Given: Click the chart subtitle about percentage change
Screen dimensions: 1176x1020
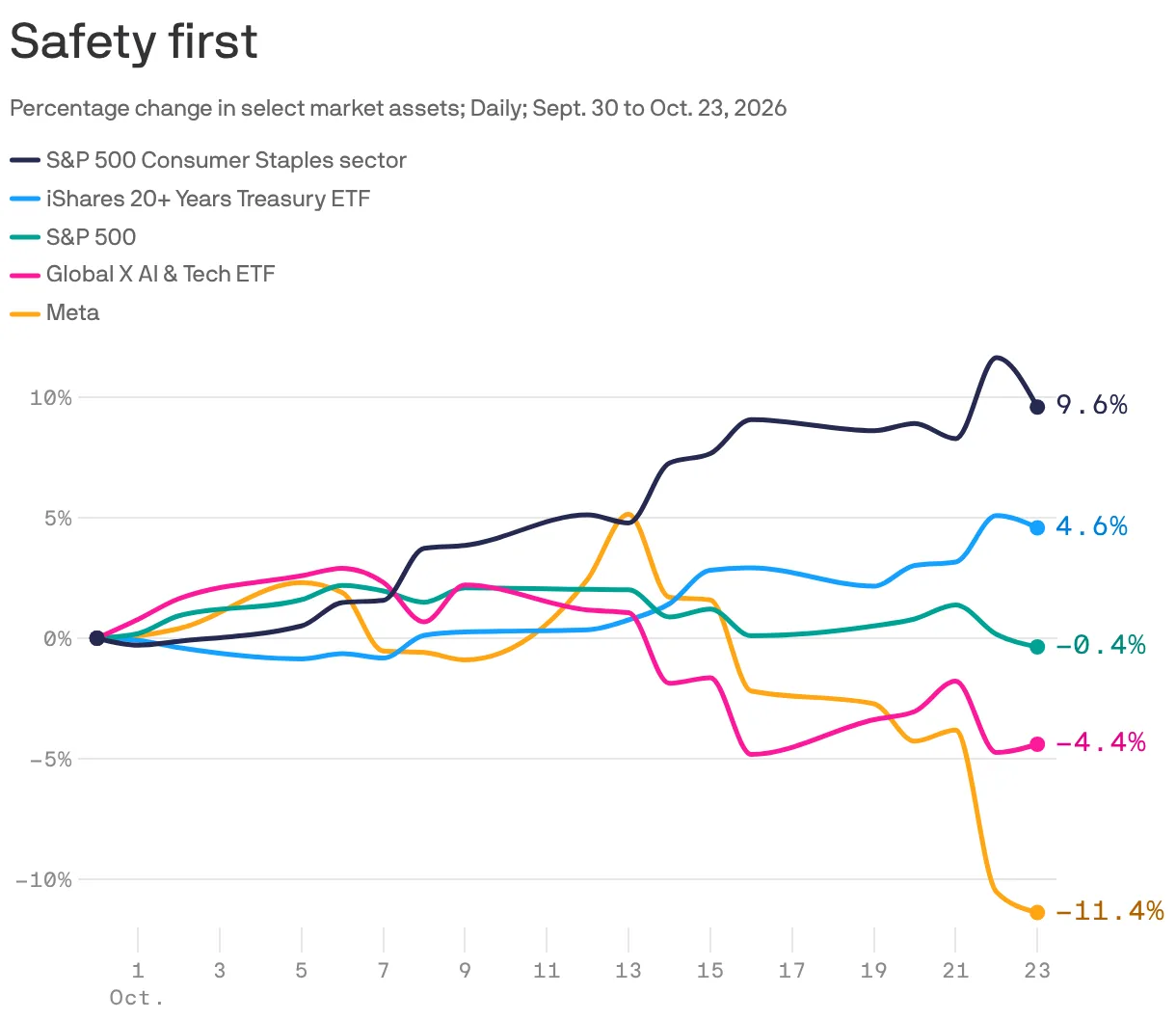Looking at the screenshot, I should coord(398,108).
